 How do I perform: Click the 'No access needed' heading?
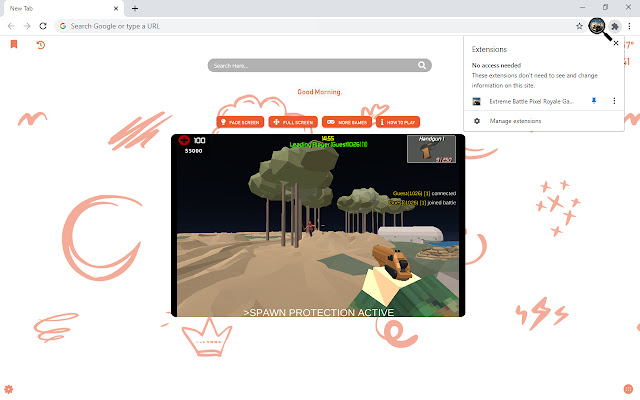click(x=496, y=65)
